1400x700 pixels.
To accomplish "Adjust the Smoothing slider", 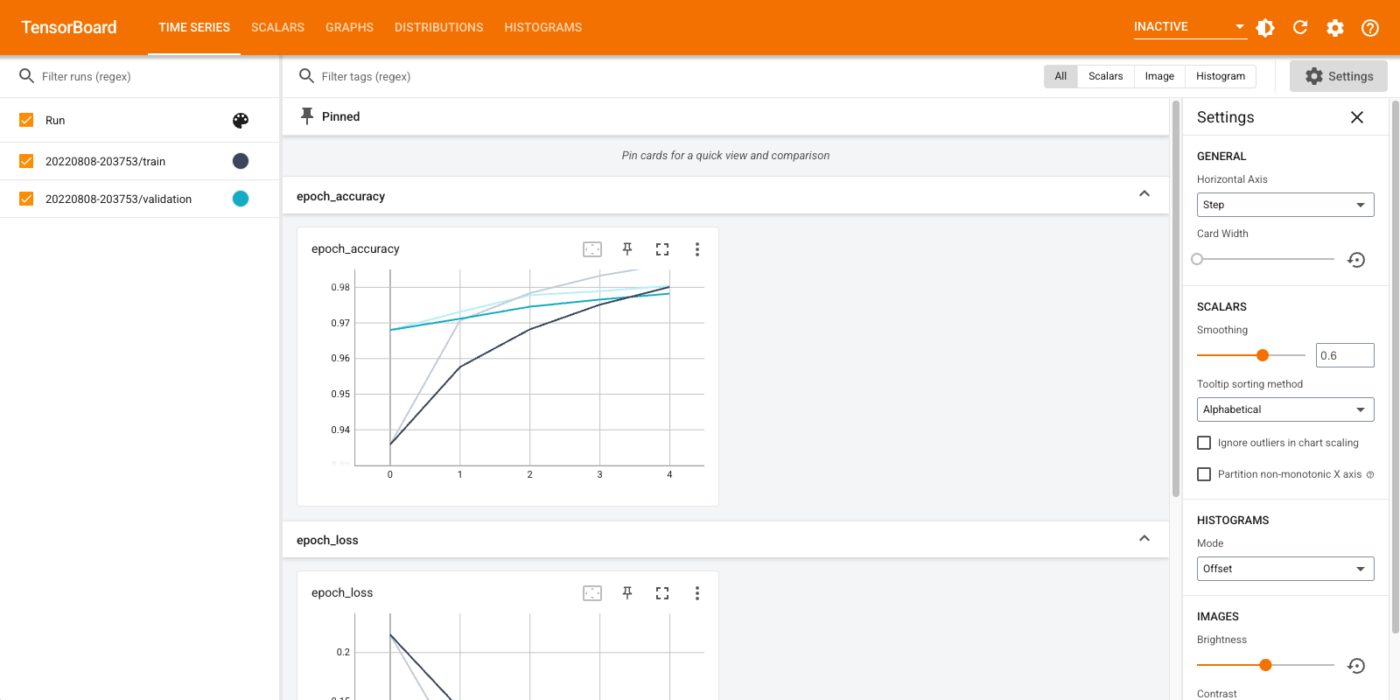I will pos(1261,354).
